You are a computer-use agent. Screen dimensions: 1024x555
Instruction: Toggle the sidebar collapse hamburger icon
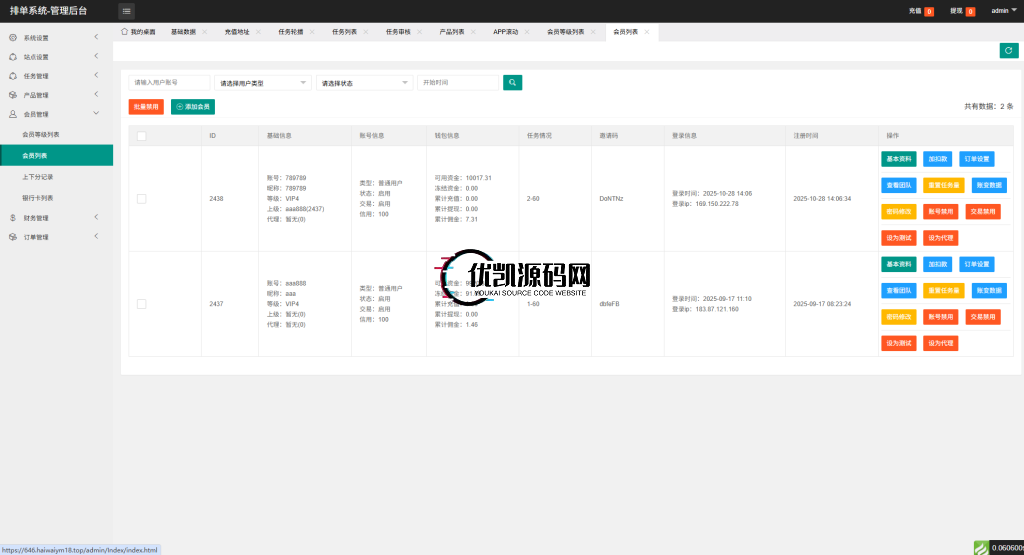pyautogui.click(x=127, y=11)
